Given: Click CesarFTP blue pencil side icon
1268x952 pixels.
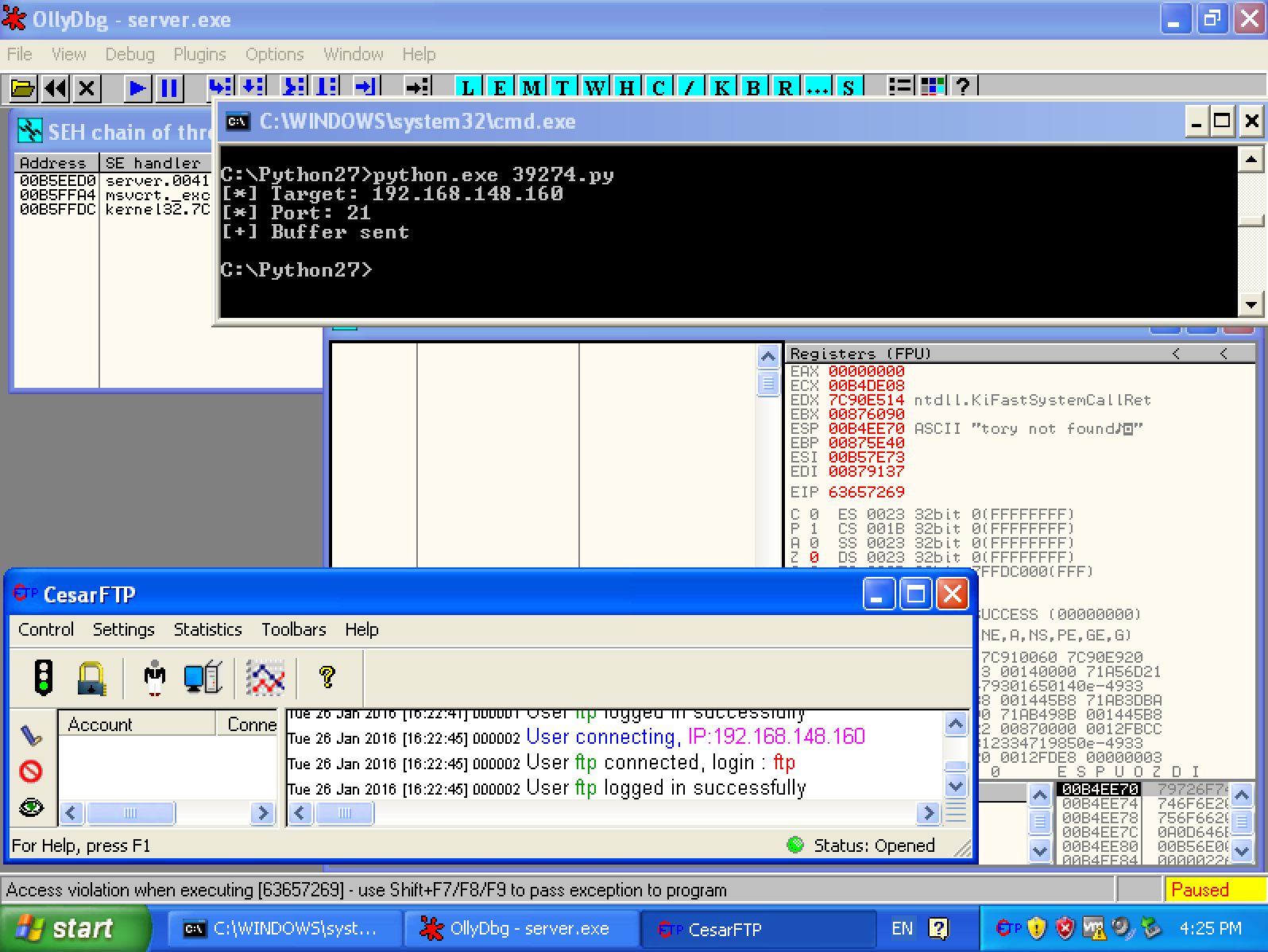Looking at the screenshot, I should [x=31, y=735].
